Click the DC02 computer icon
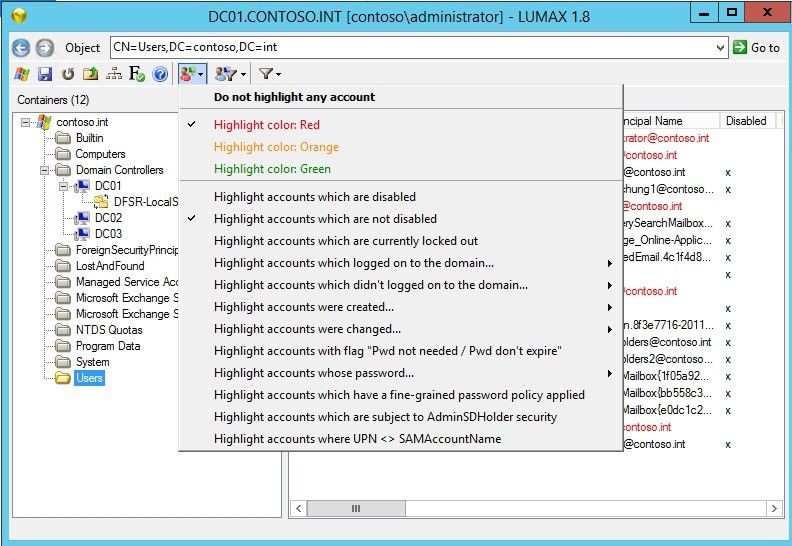The width and height of the screenshot is (792, 546). point(82,218)
